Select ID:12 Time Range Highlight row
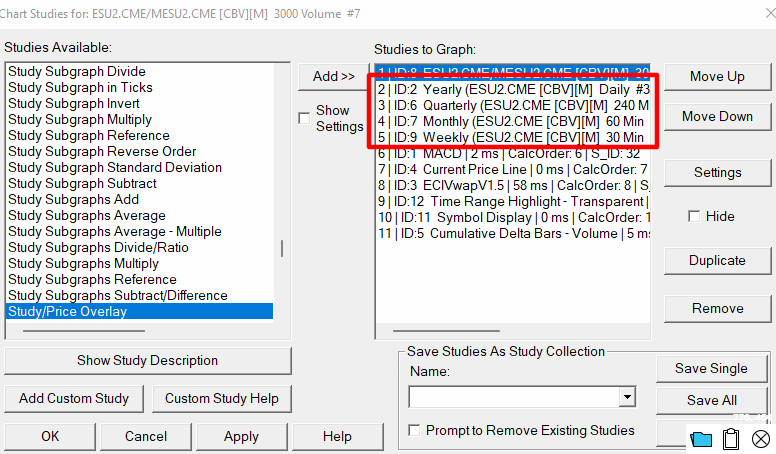Screen dimensions: 776x454 513,201
